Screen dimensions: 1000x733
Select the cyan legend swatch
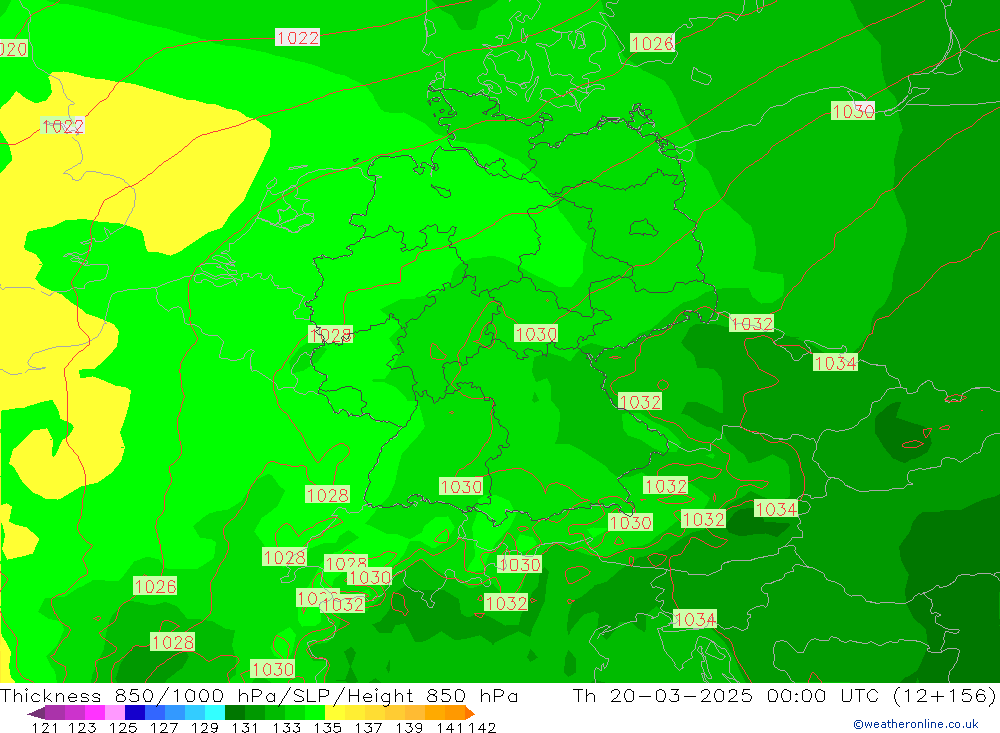(x=215, y=713)
